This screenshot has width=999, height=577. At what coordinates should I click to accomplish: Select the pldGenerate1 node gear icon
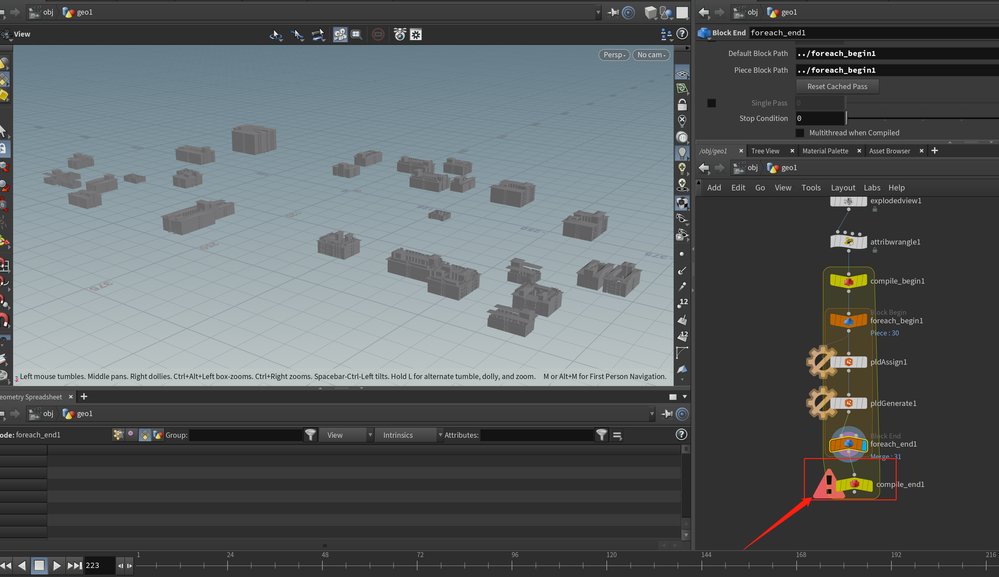[x=822, y=403]
